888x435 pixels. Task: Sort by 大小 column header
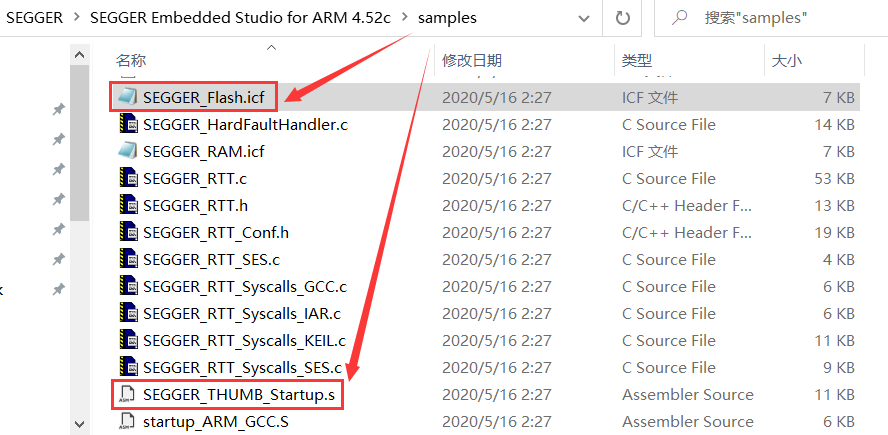tap(786, 61)
